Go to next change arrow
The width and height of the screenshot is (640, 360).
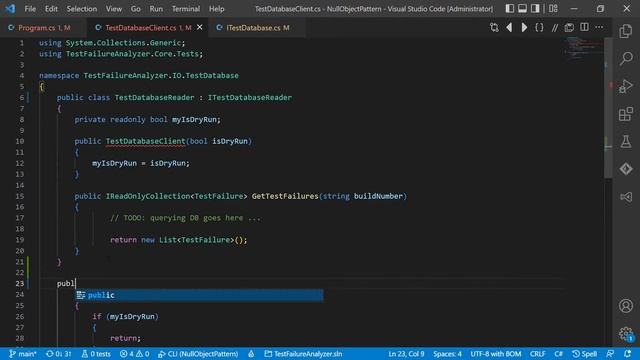(524, 27)
